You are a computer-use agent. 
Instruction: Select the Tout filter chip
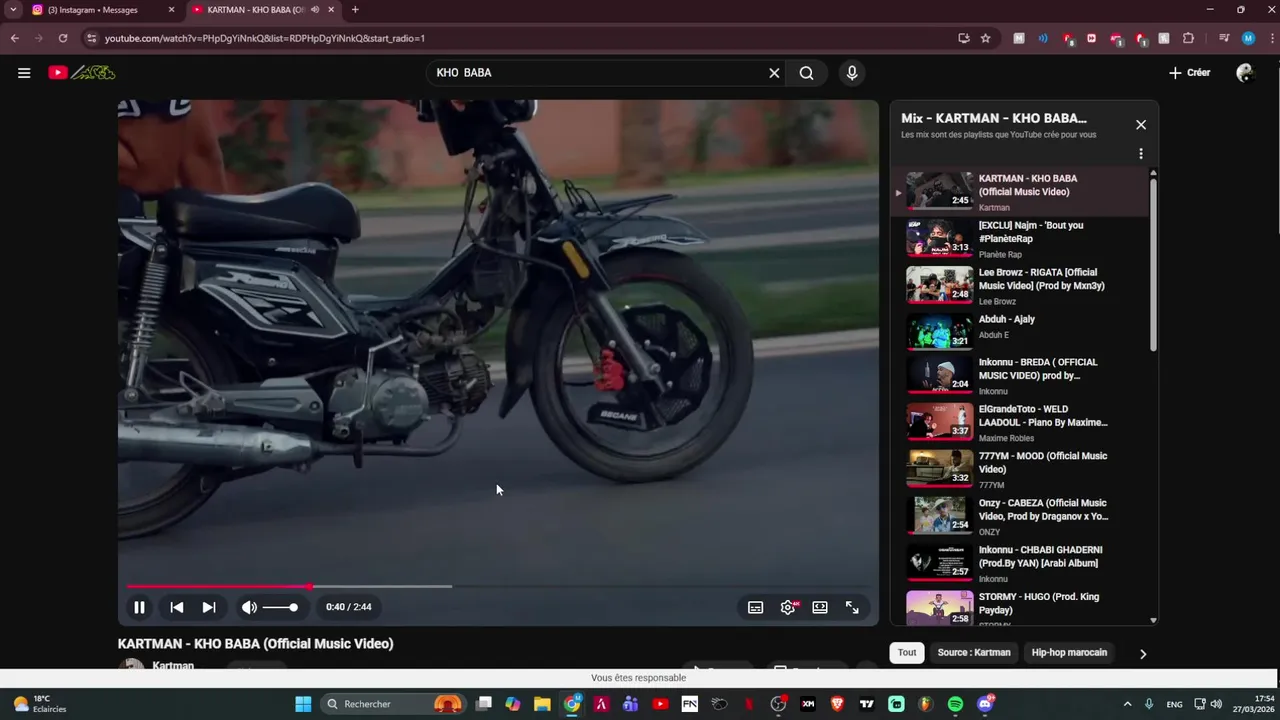tap(907, 653)
